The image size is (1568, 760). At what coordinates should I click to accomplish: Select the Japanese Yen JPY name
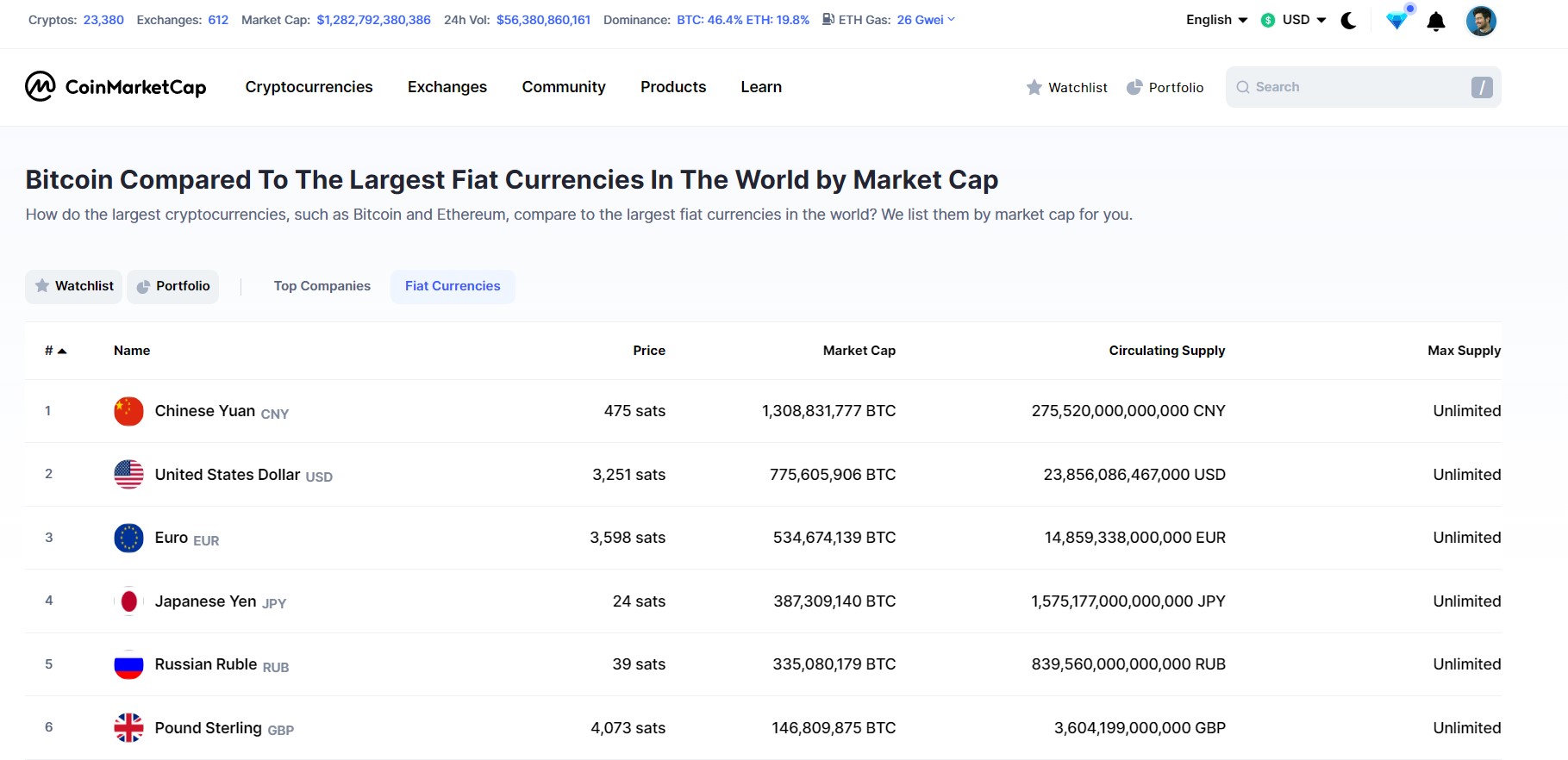[x=220, y=601]
